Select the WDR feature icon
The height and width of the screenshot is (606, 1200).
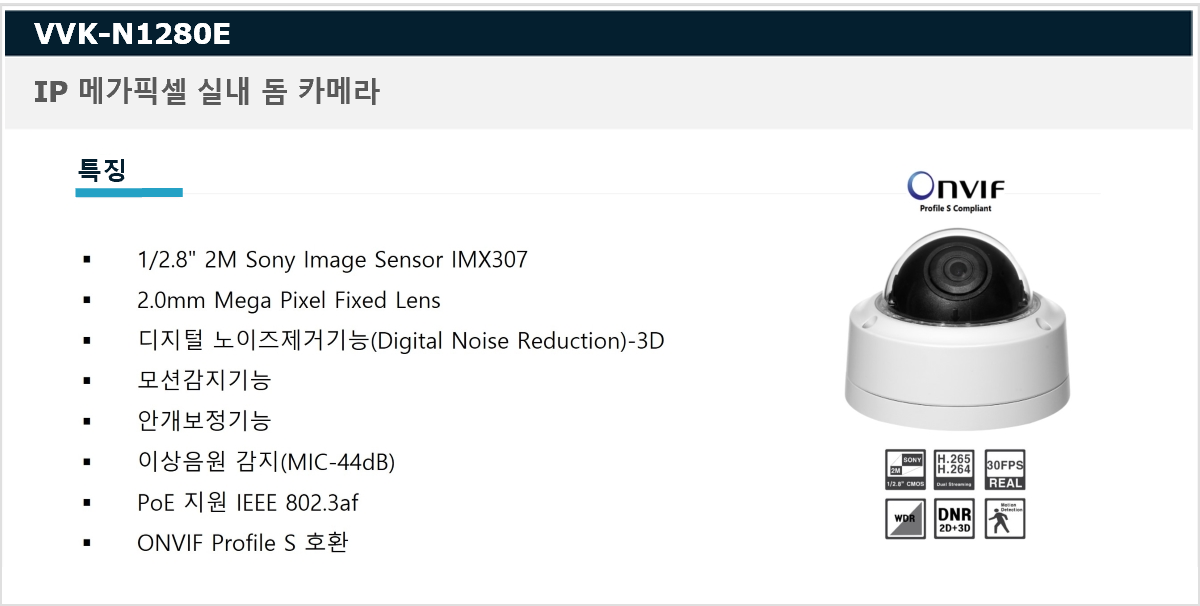point(905,518)
